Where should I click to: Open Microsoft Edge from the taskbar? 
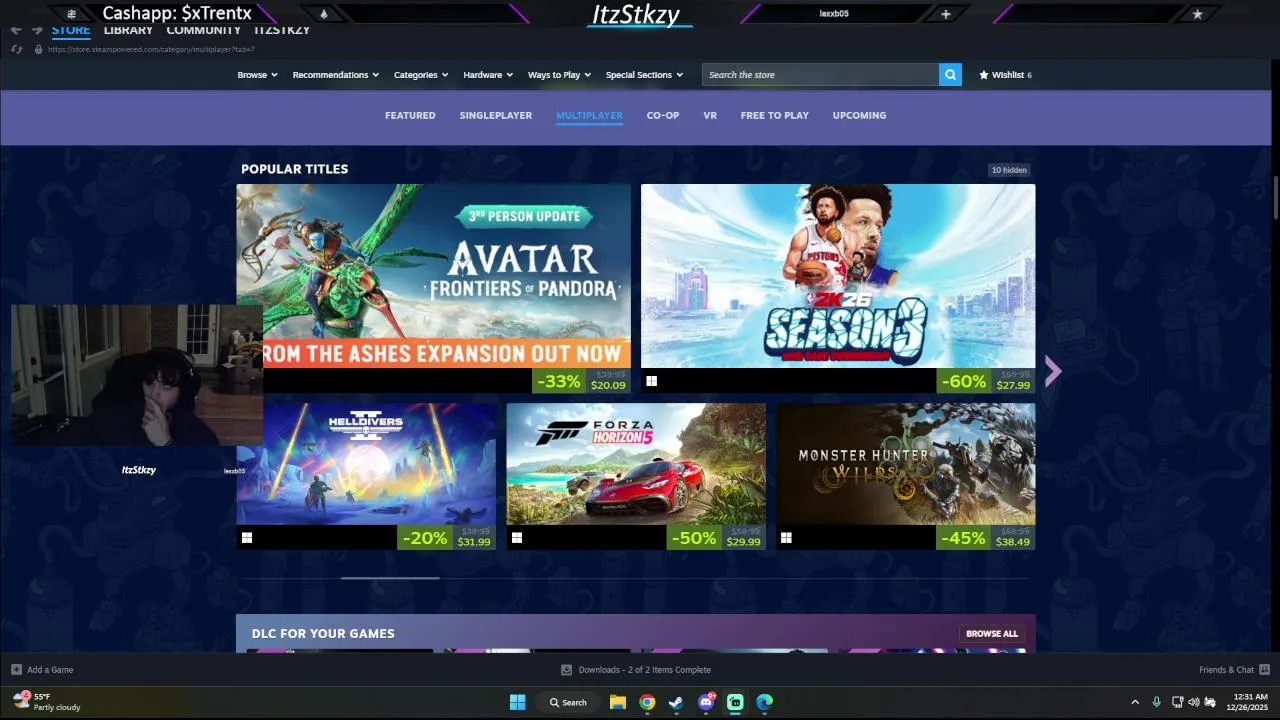(765, 702)
